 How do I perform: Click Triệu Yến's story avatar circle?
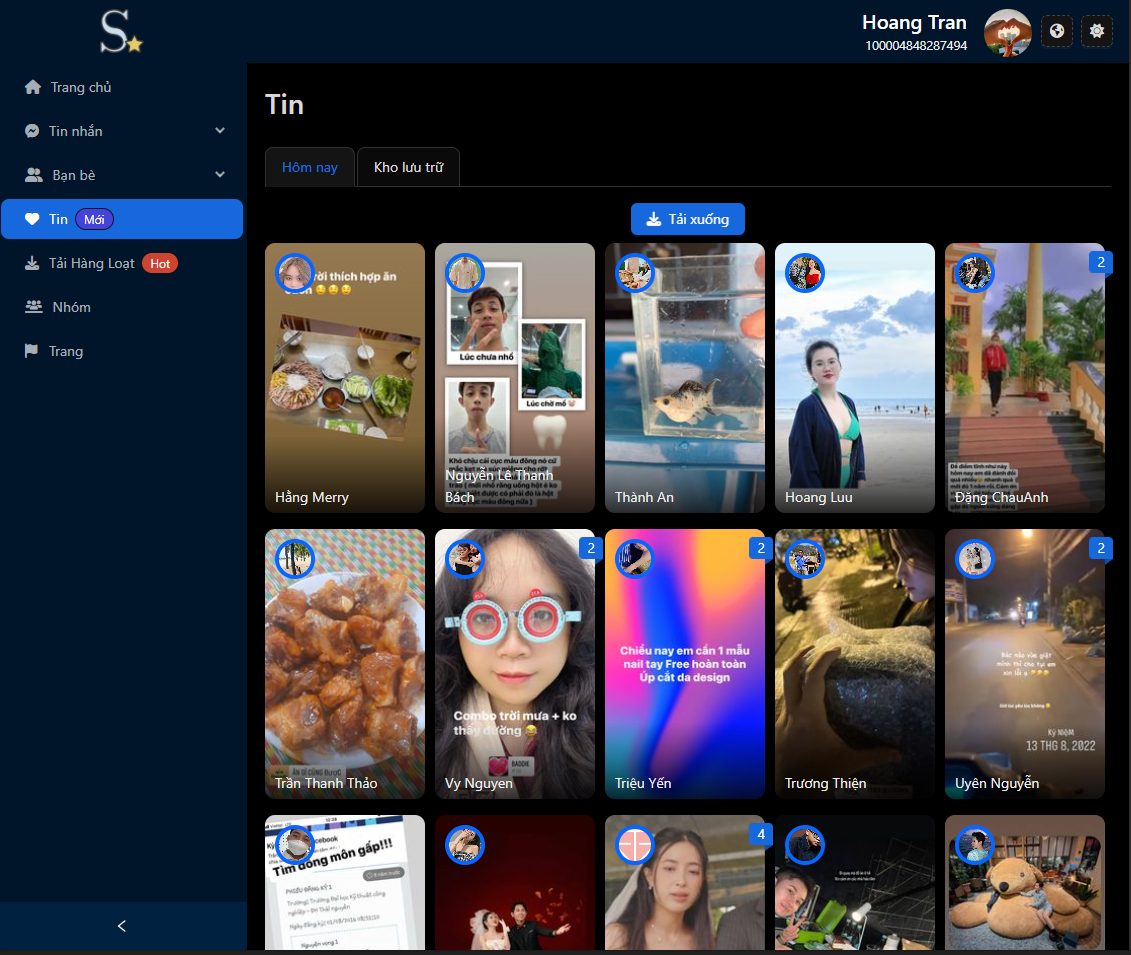(635, 558)
